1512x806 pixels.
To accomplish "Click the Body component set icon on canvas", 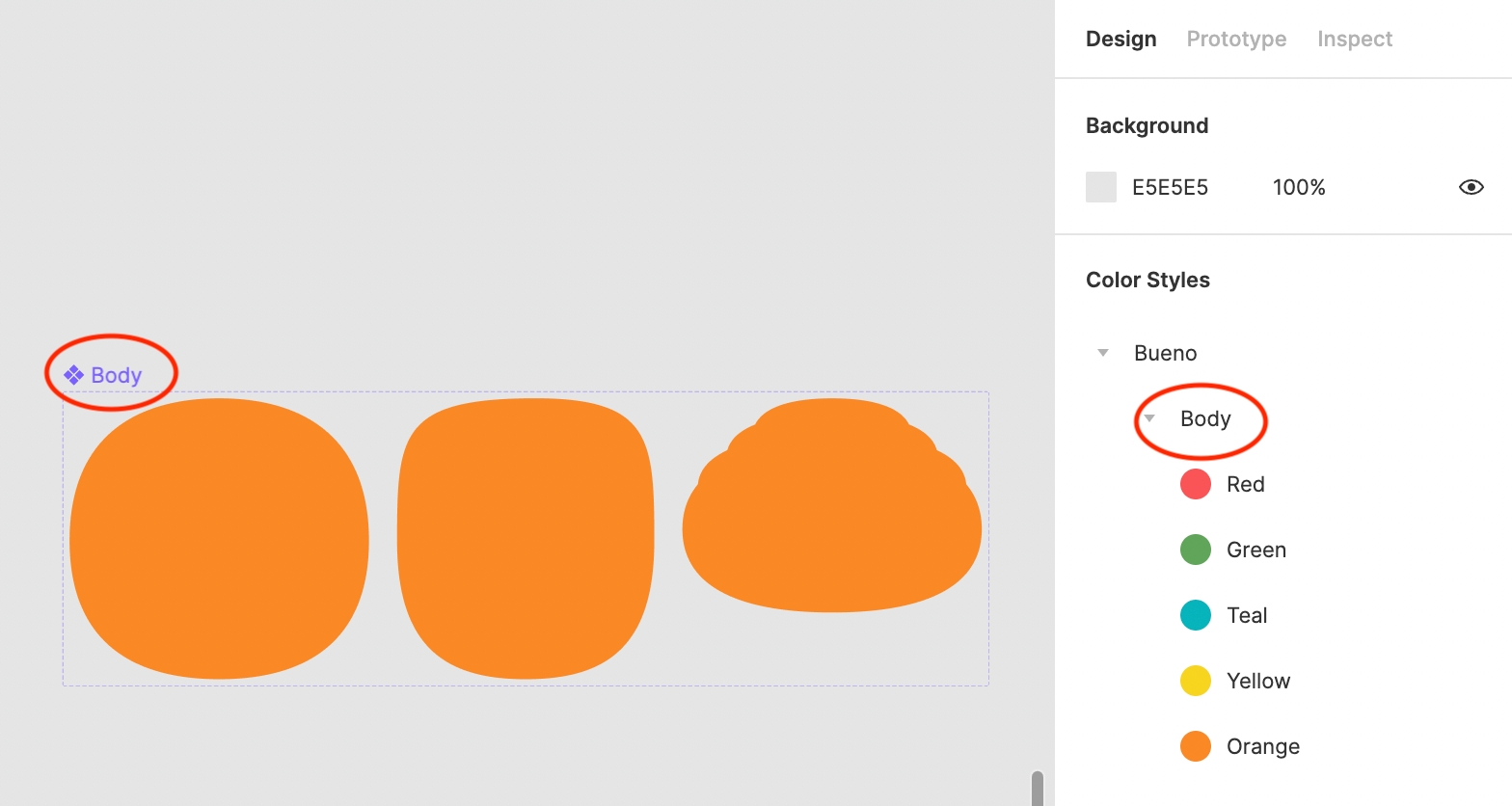I will [73, 375].
